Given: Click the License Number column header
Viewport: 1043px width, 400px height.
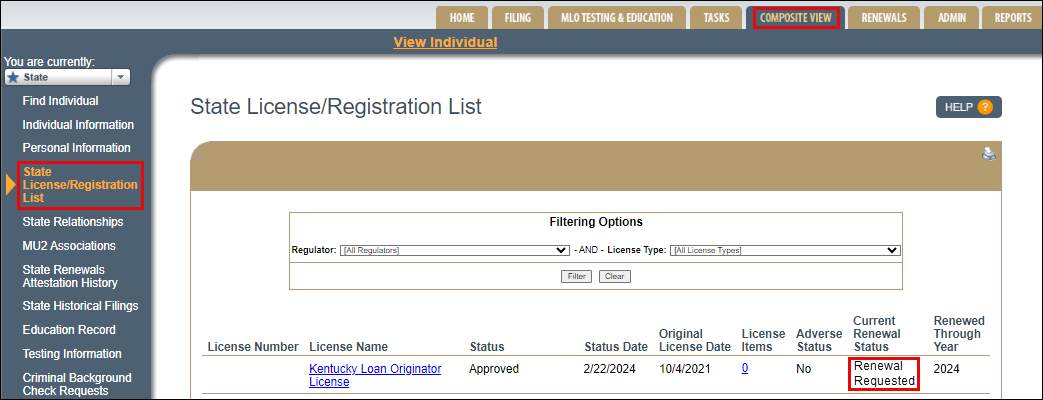Looking at the screenshot, I should click(x=253, y=347).
